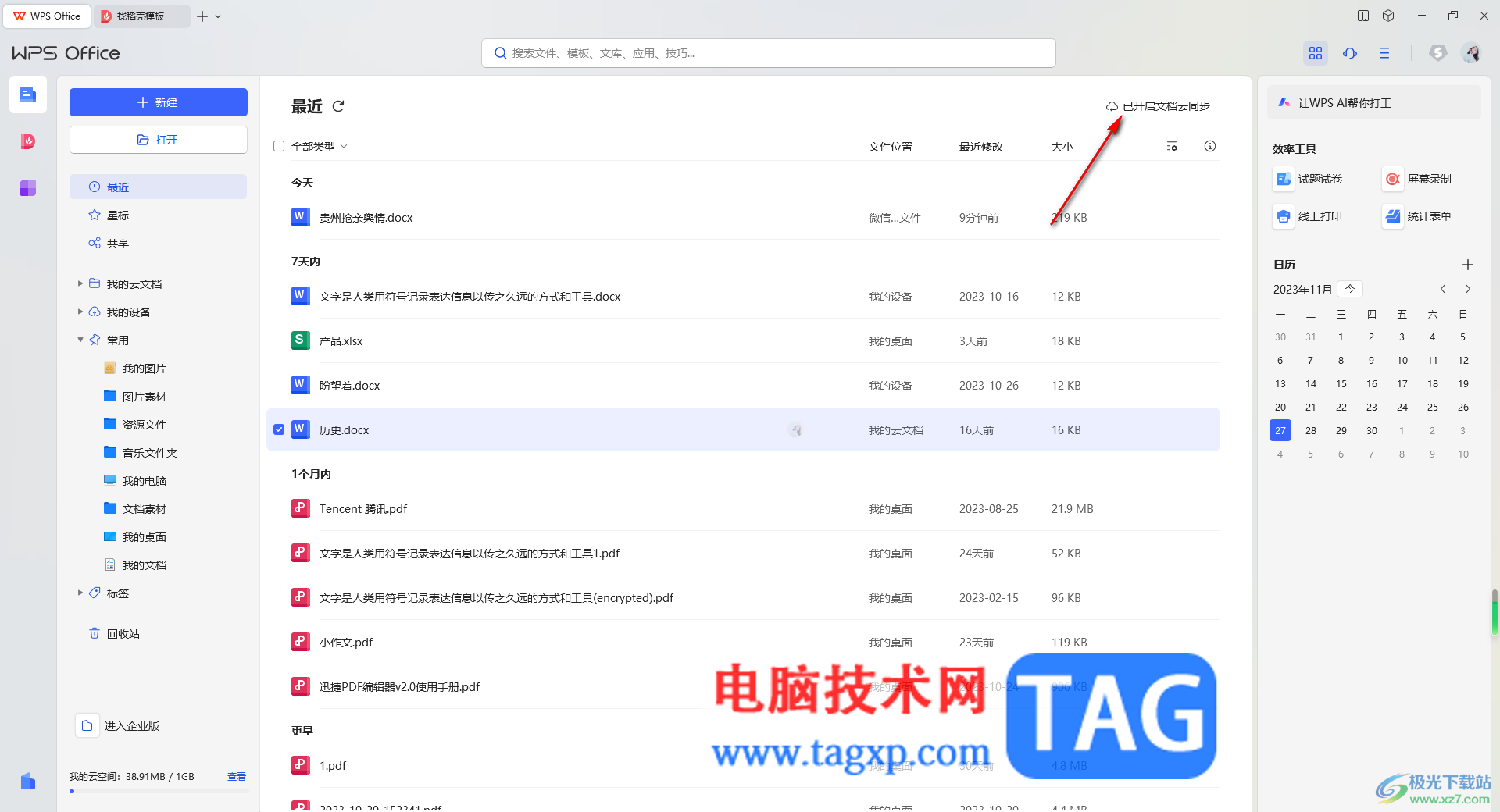1500x812 pixels.
Task: Open the new tab dropdown arrow
Action: pyautogui.click(x=218, y=16)
